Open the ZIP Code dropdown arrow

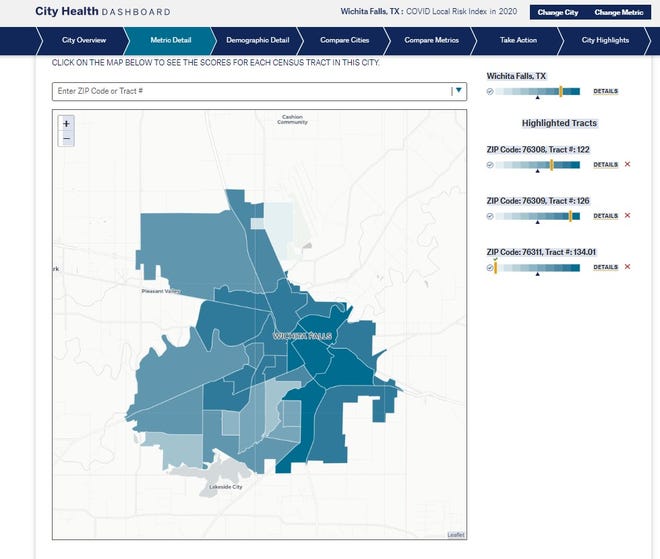[x=458, y=91]
